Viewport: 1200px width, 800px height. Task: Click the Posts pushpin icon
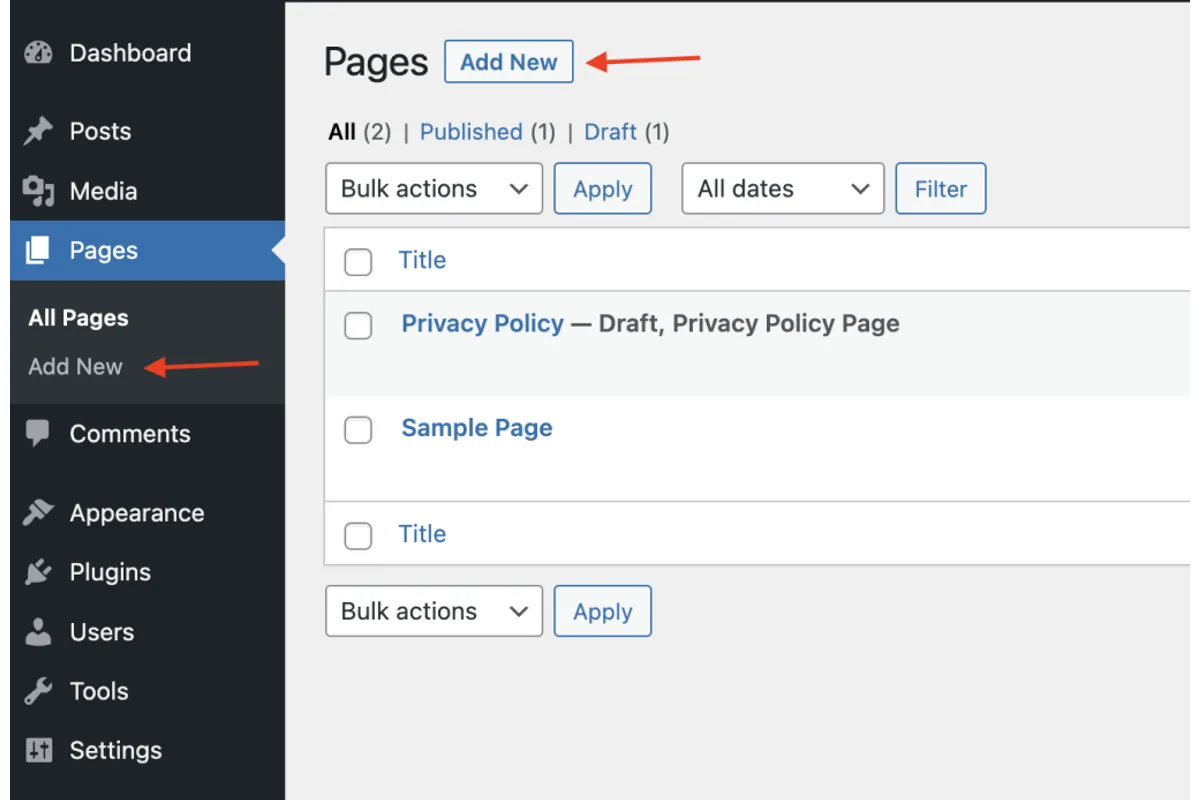point(38,131)
